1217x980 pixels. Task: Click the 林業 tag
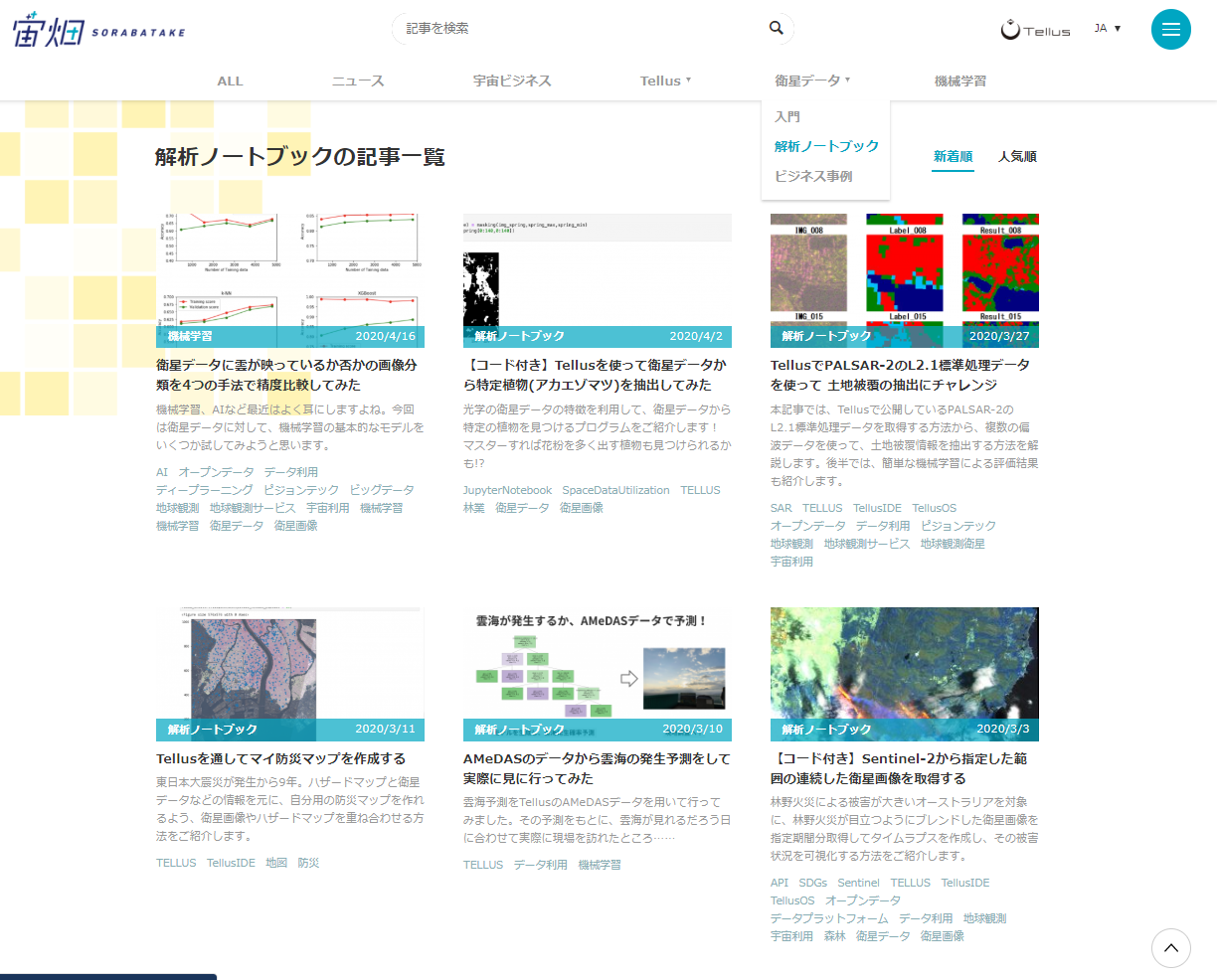click(x=474, y=508)
